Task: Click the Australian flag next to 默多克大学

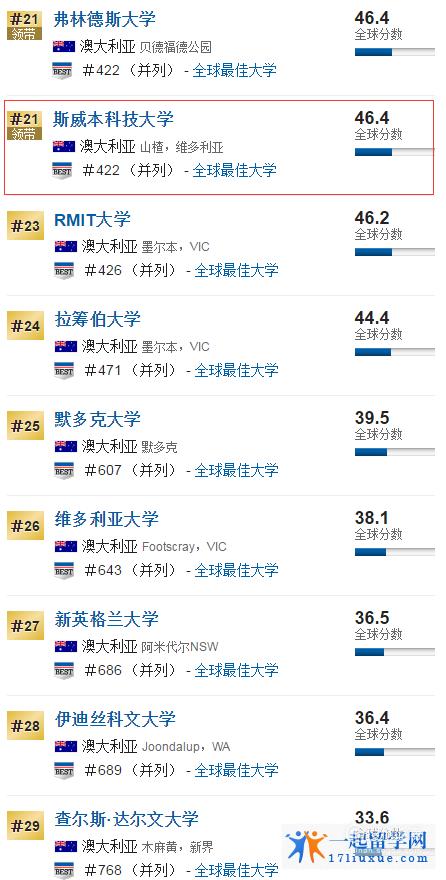Action: click(66, 447)
